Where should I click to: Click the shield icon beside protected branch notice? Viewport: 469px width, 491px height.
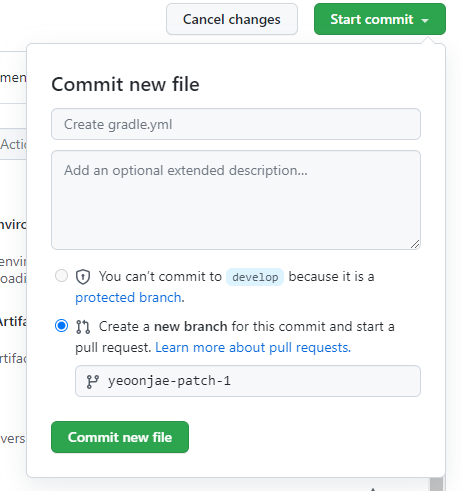pyautogui.click(x=83, y=277)
